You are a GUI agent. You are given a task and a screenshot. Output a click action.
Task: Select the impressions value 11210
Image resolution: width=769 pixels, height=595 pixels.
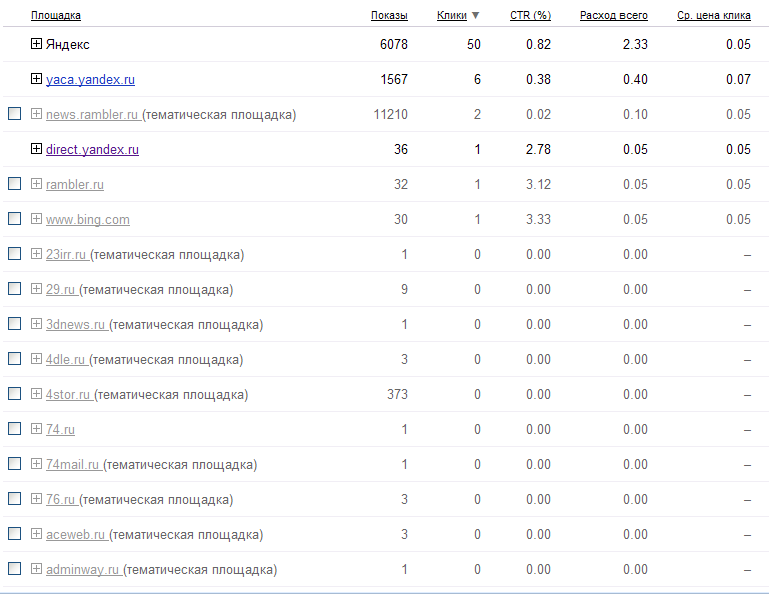point(390,114)
